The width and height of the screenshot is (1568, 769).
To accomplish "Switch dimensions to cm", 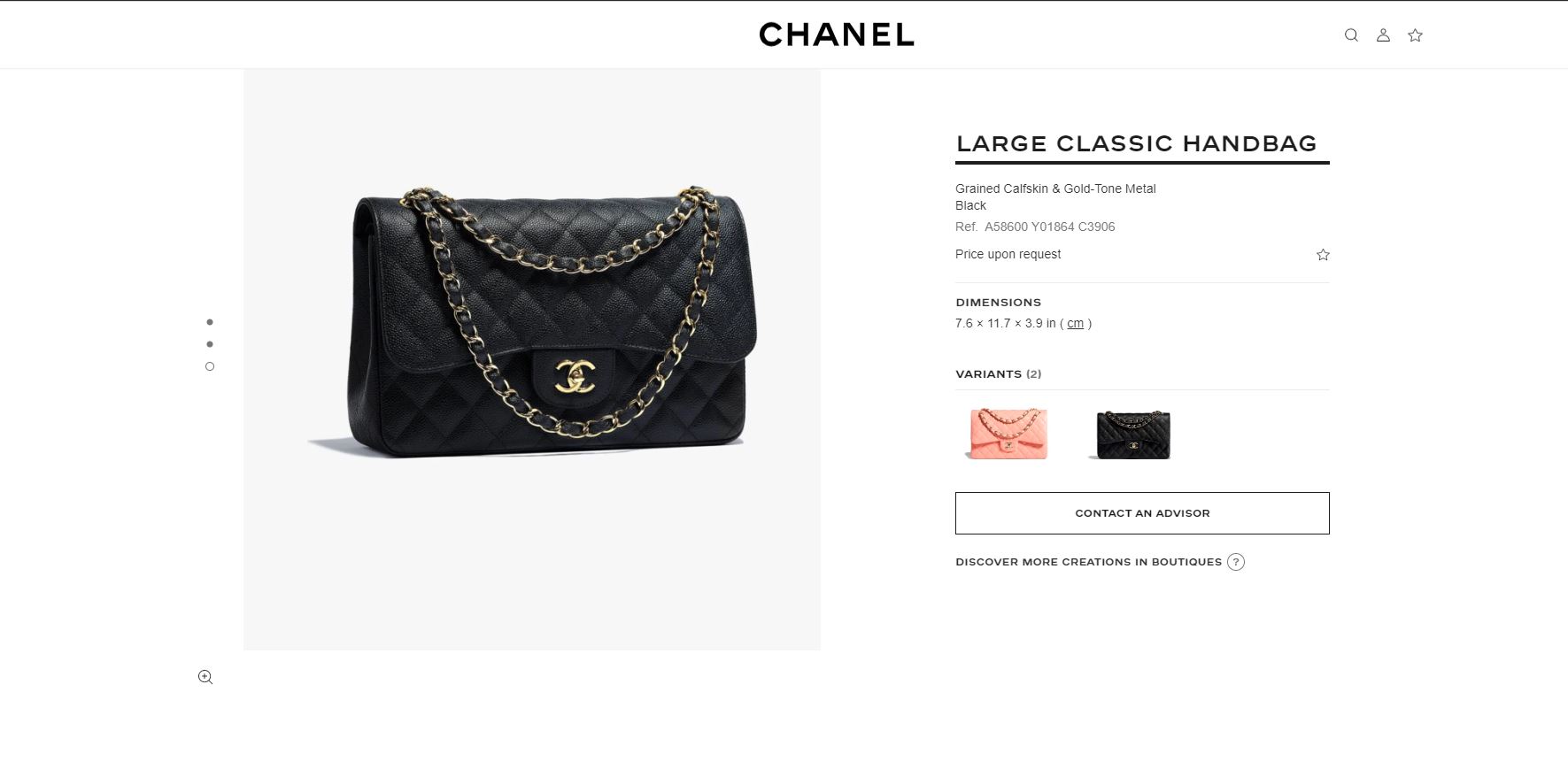I will (1075, 324).
